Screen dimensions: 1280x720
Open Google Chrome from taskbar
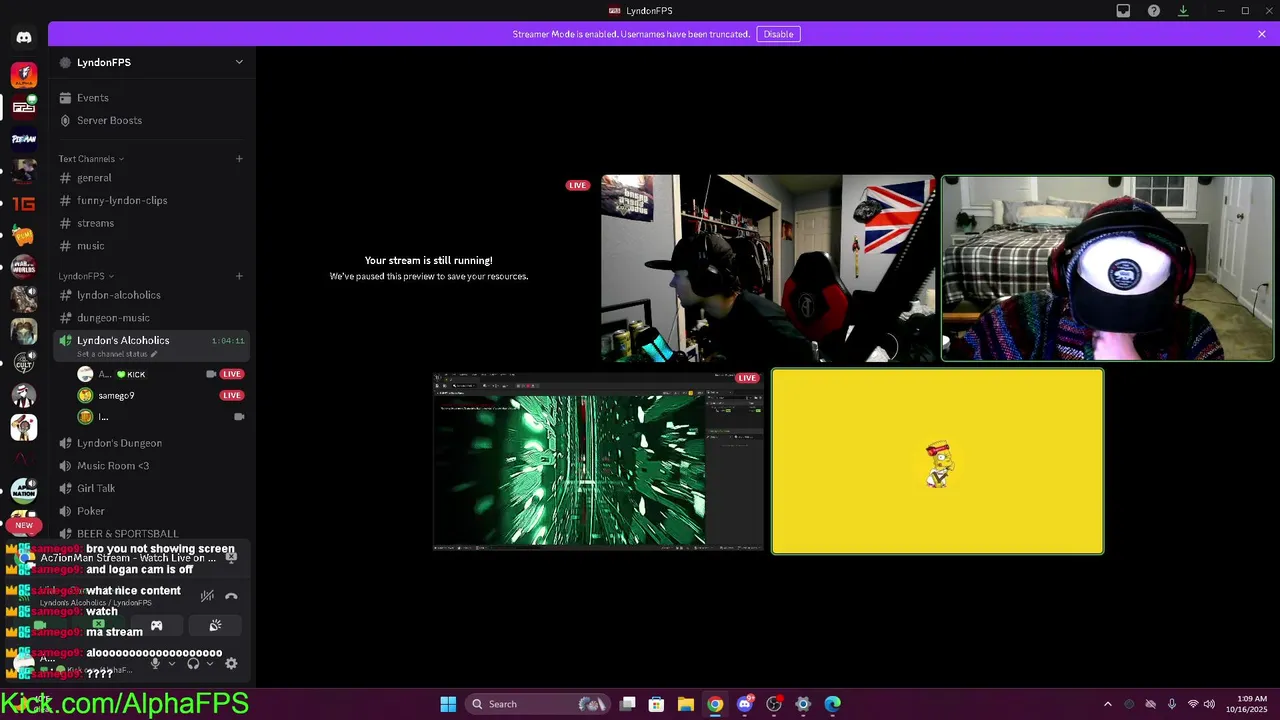715,704
